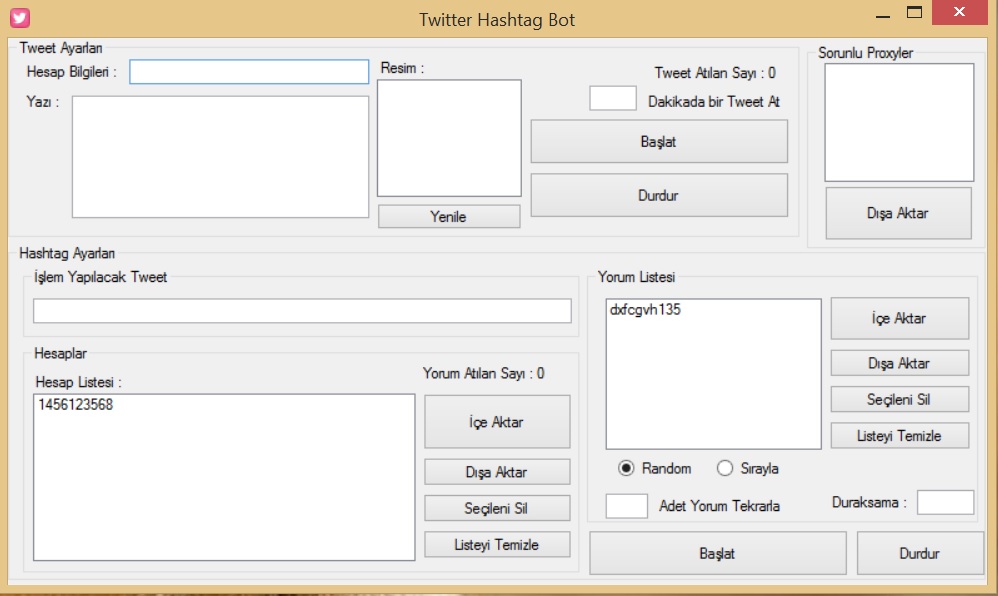Click Durdur button in Hashtag Ayarları
998x596 pixels.
click(920, 553)
